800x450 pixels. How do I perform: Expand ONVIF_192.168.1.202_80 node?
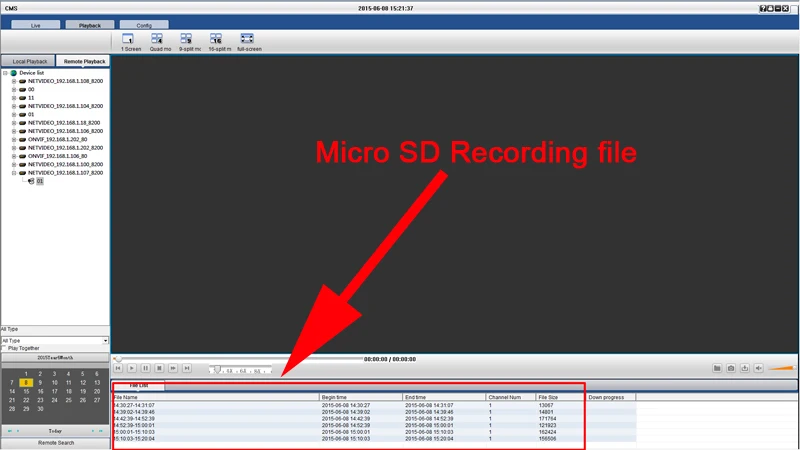14,139
